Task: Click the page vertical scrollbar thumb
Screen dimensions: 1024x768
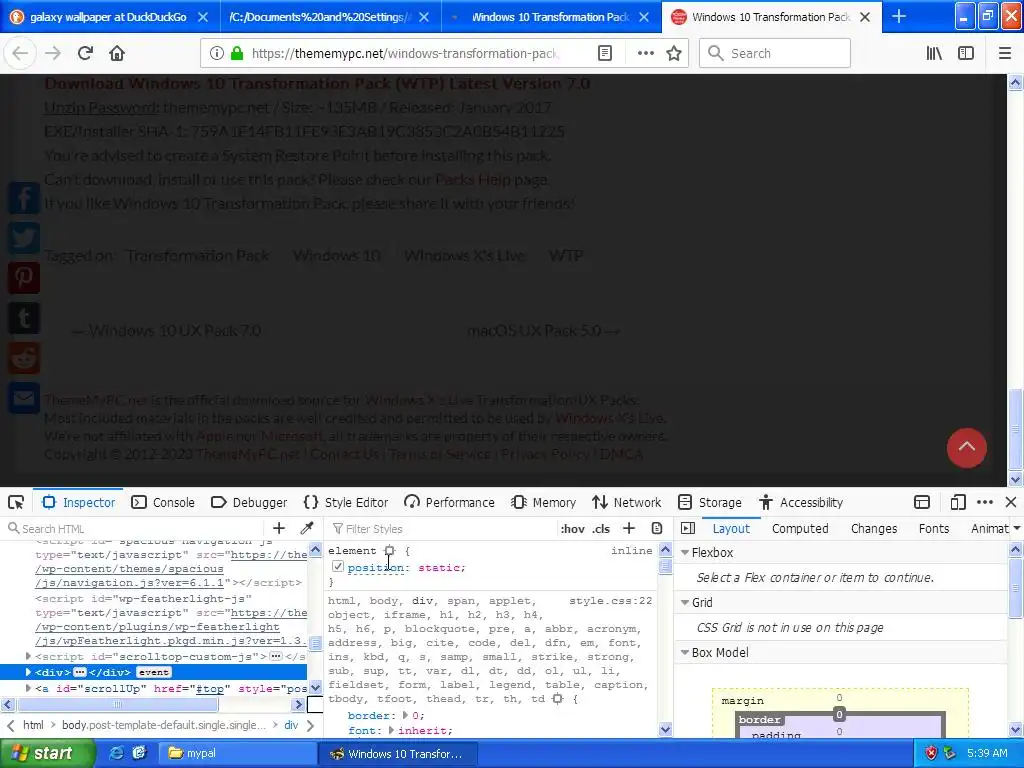Action: 1015,429
